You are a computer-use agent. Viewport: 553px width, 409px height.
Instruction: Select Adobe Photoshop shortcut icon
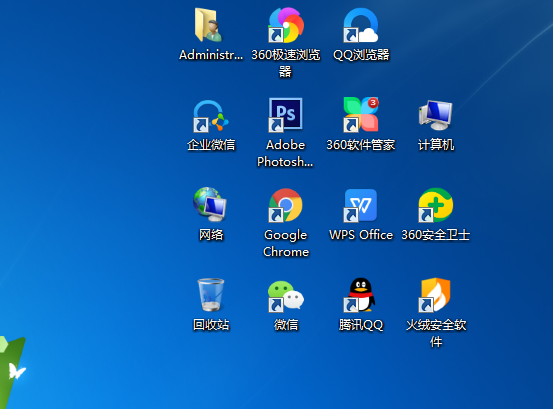point(285,115)
